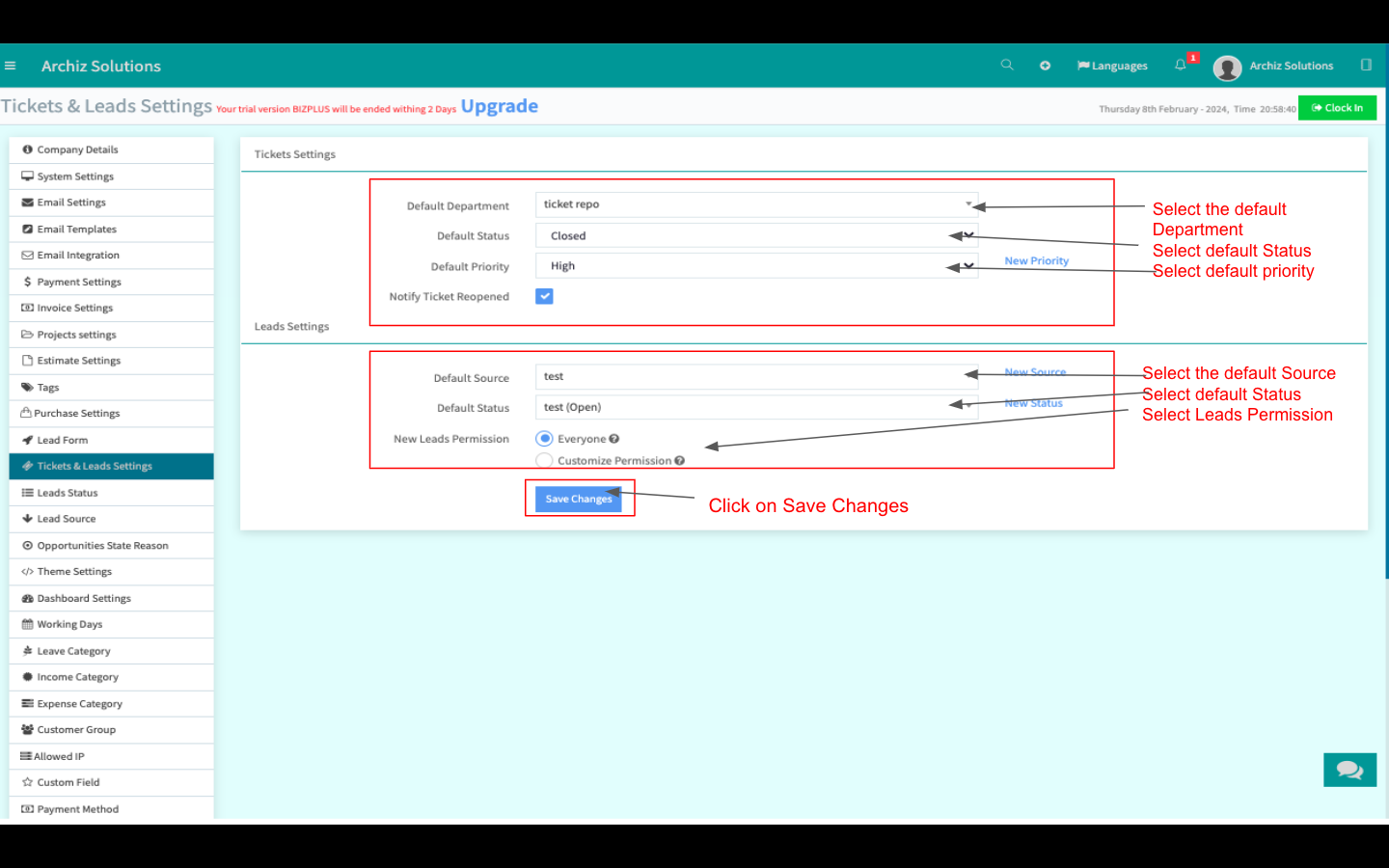This screenshot has width=1389, height=868.
Task: Click the panel icon at far top-right
Action: pyautogui.click(x=1366, y=65)
